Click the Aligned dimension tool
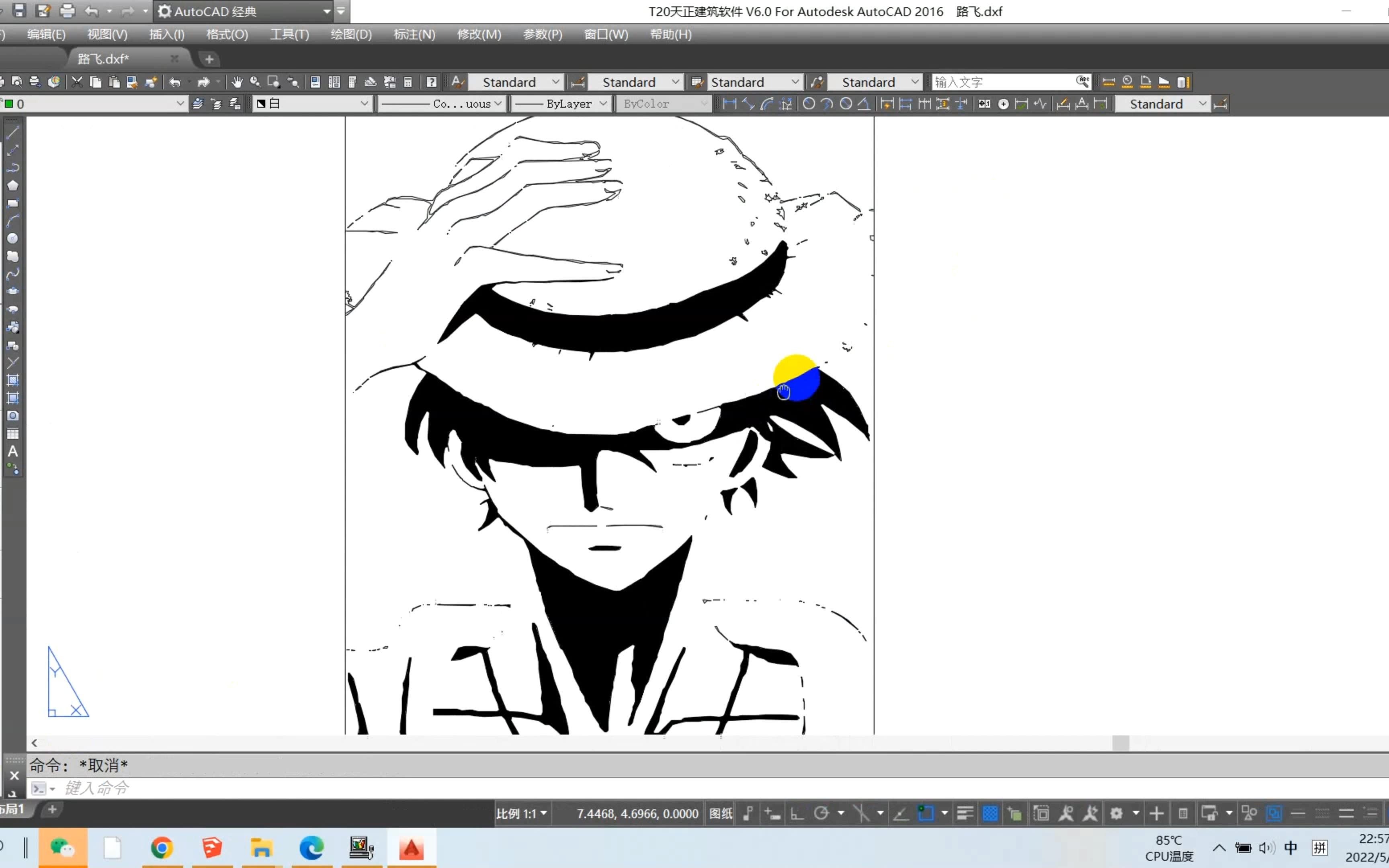1389x868 pixels. (748, 104)
